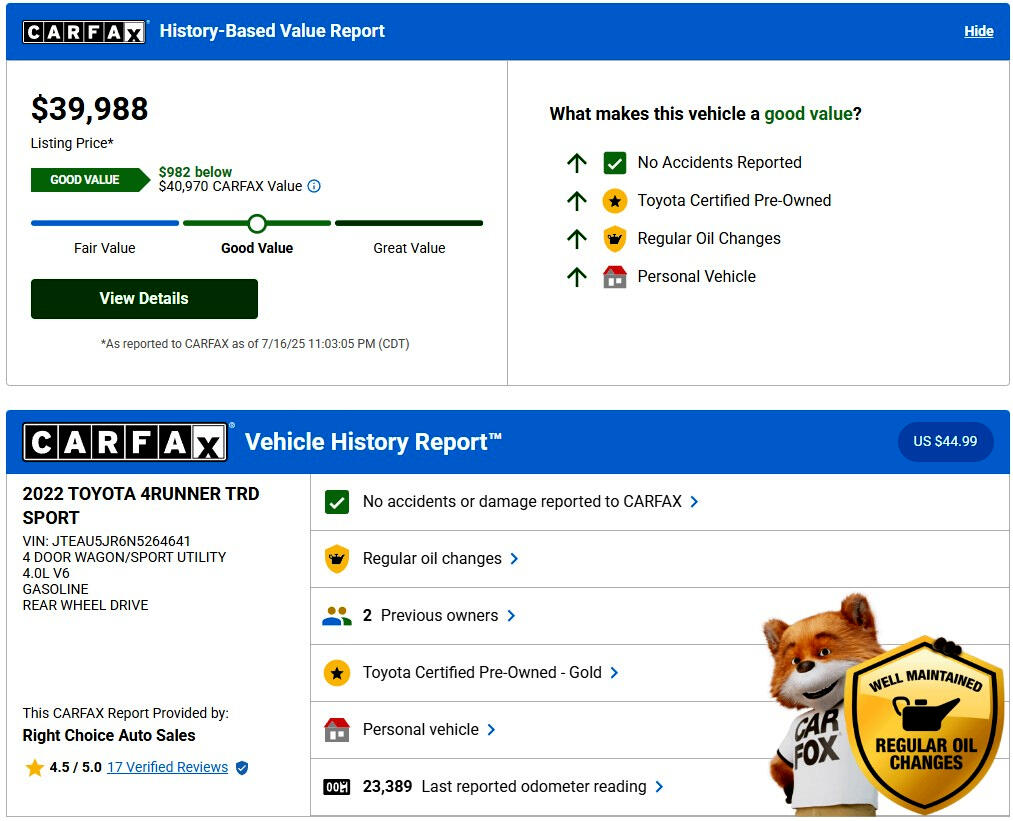The height and width of the screenshot is (821, 1013).
Task: Click the good value green heading text
Action: (808, 114)
